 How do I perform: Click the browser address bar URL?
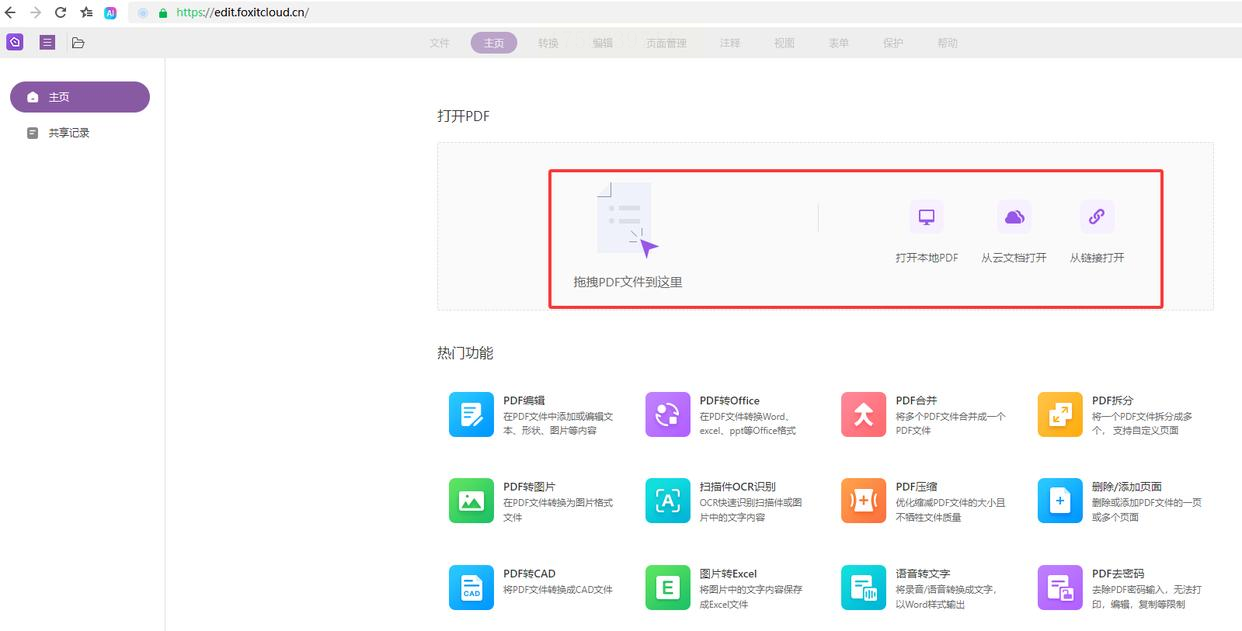[242, 13]
